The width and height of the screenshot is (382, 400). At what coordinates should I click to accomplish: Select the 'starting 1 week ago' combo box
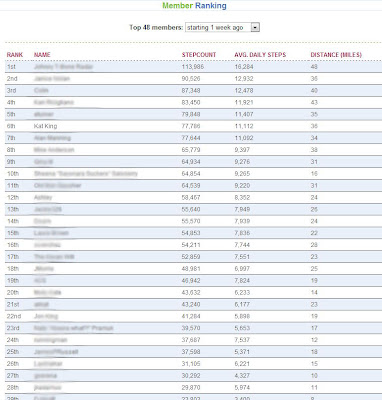tap(222, 27)
